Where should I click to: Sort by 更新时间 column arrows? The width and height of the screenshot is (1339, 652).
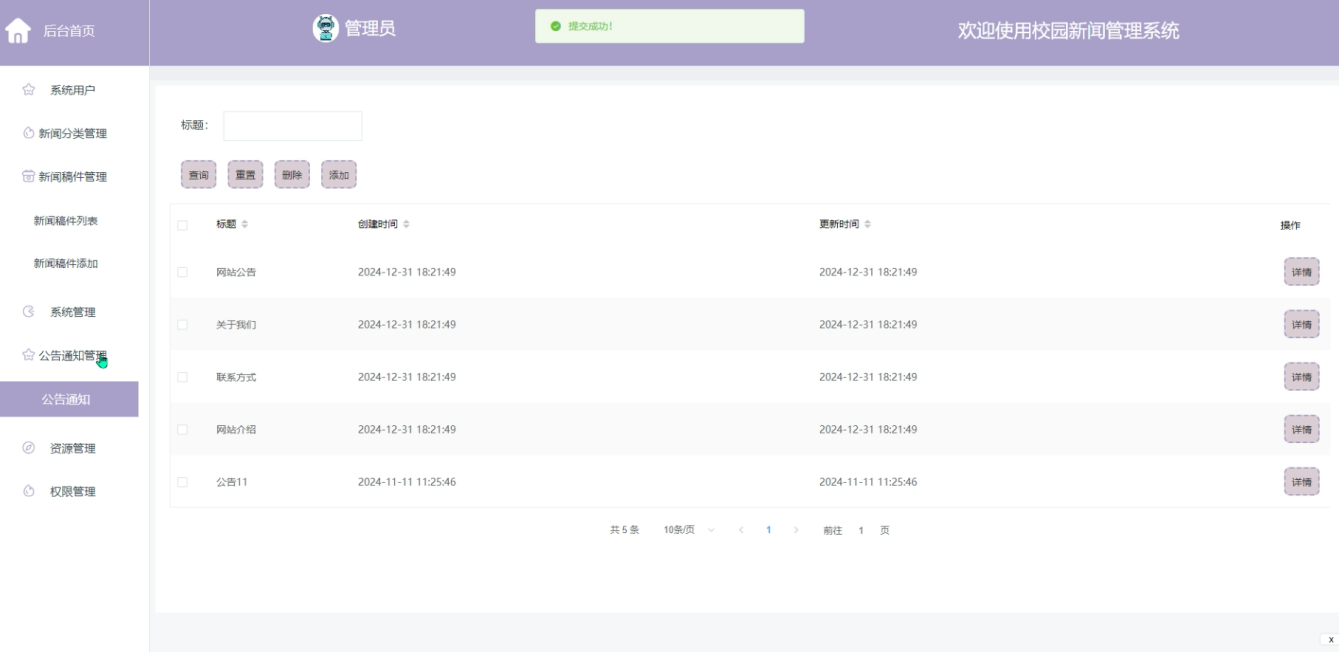[867, 224]
